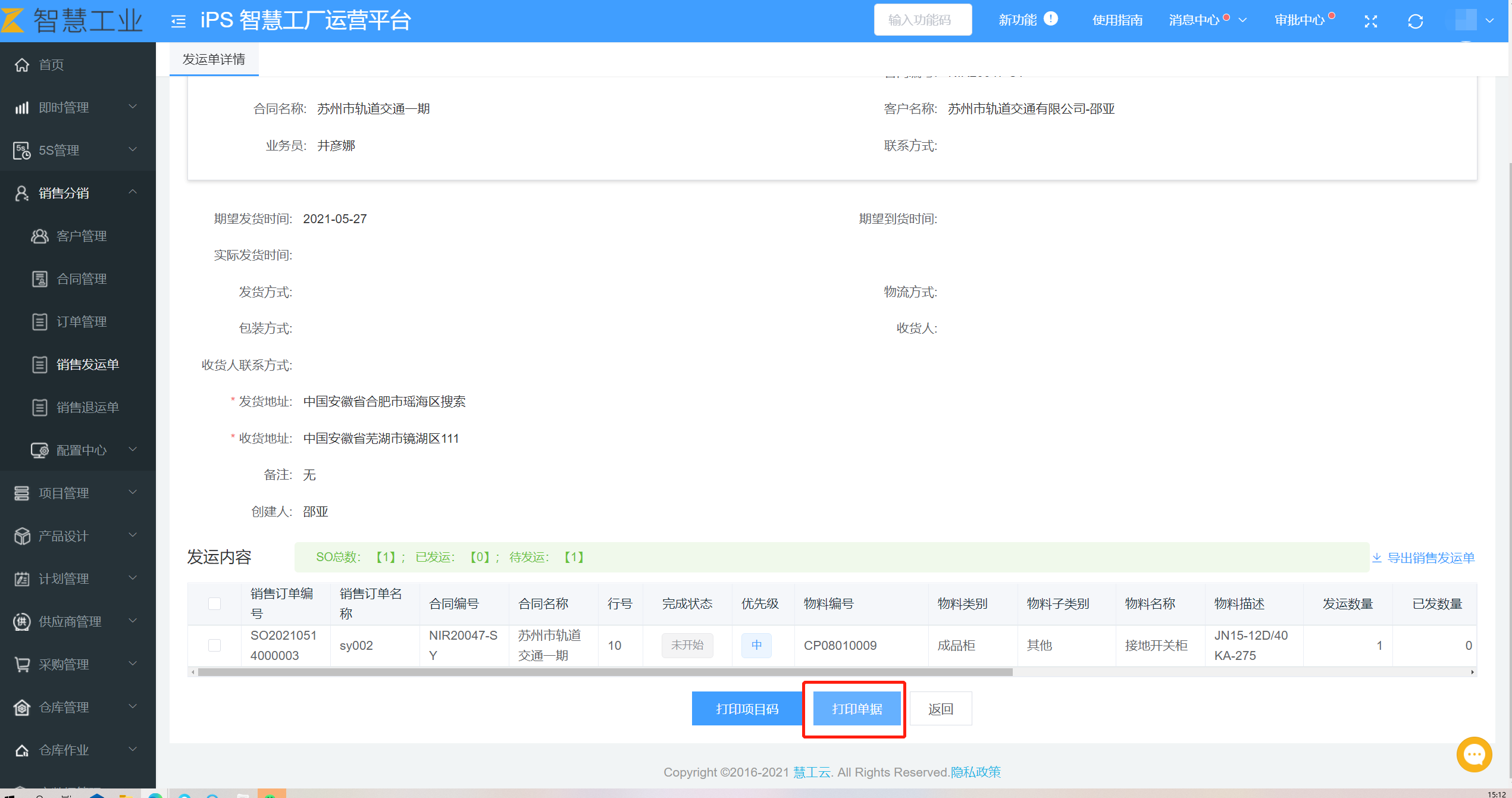
Task: Click the download icon for 导出销售发运单
Action: click(x=1377, y=558)
